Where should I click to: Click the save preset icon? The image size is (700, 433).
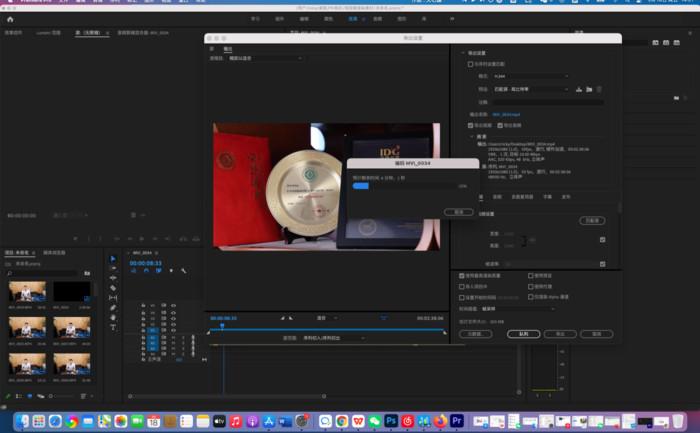coord(579,89)
